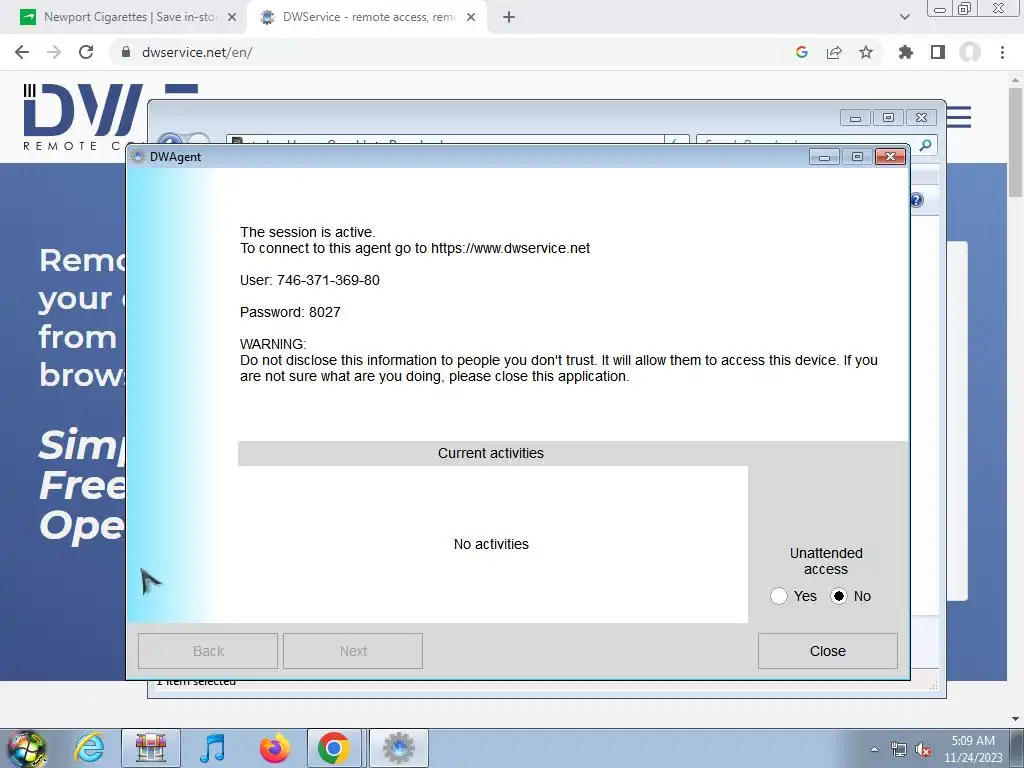Launch Internet Explorer from the taskbar
The width and height of the screenshot is (1024, 768).
point(89,748)
